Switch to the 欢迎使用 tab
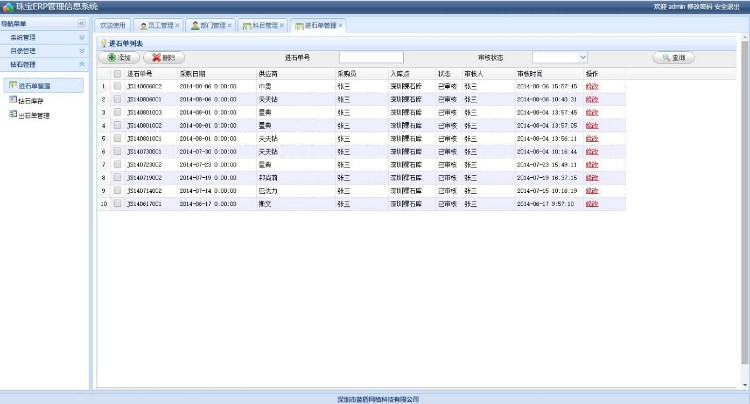The height and width of the screenshot is (404, 750). click(113, 25)
